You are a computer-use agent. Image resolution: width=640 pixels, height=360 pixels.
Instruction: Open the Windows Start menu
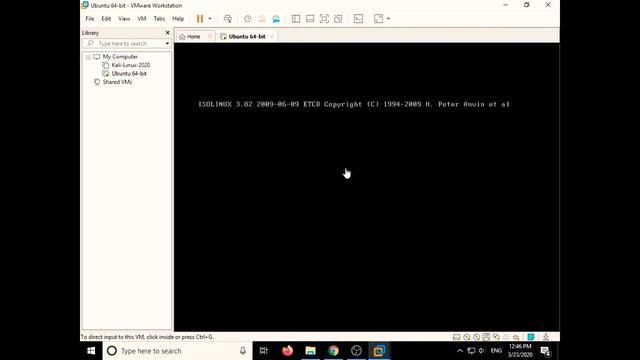(x=91, y=351)
